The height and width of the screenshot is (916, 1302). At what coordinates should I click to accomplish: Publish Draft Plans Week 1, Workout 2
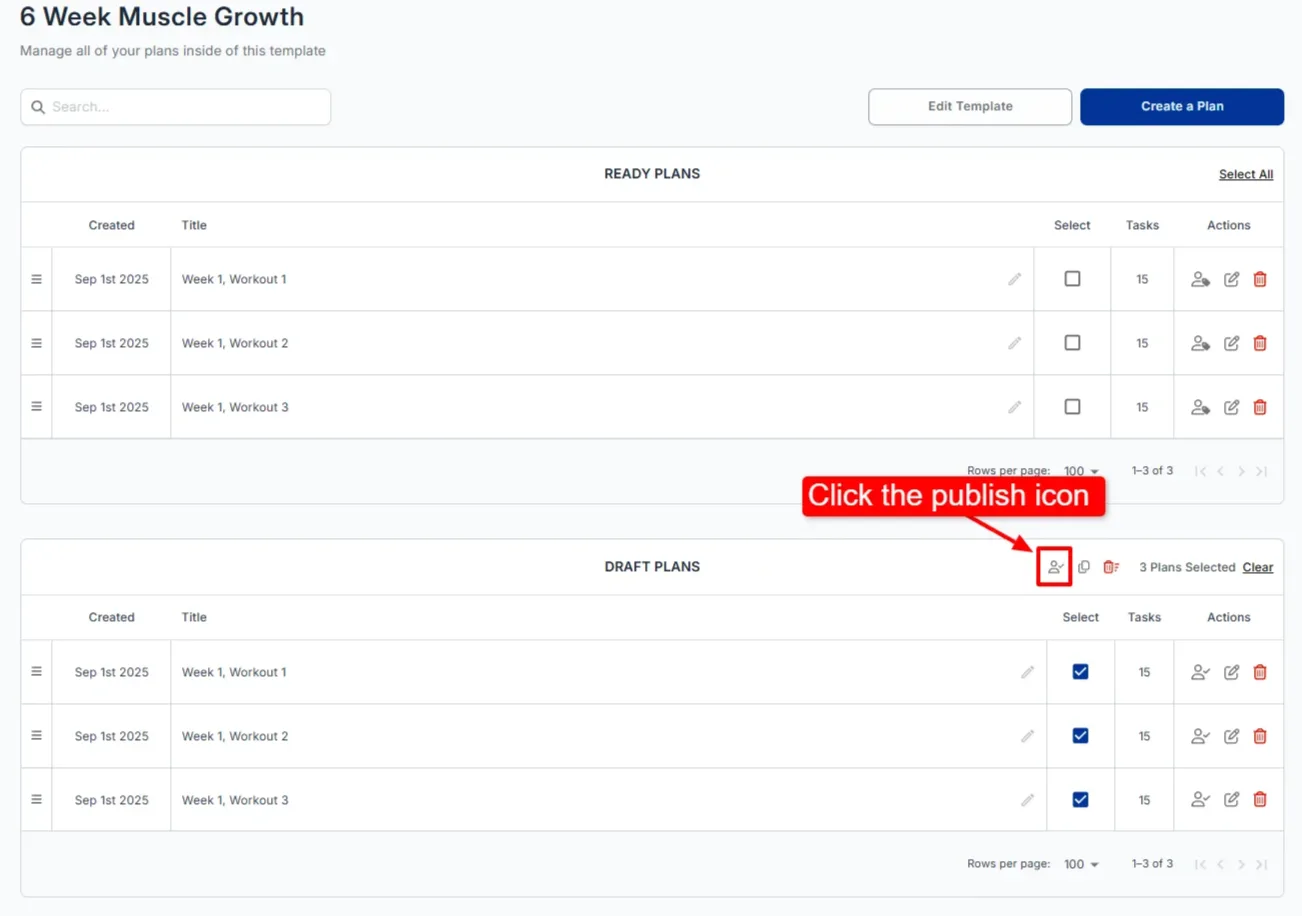pos(1201,736)
